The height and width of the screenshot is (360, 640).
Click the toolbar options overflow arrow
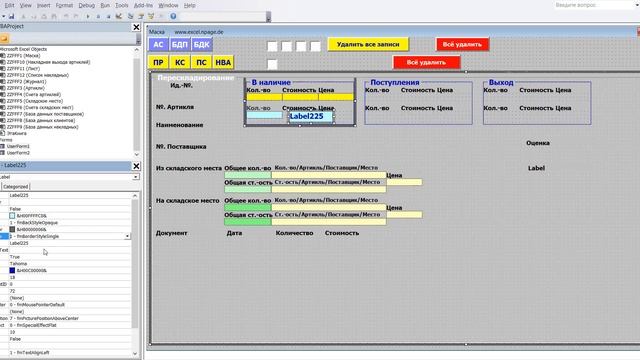click(268, 17)
